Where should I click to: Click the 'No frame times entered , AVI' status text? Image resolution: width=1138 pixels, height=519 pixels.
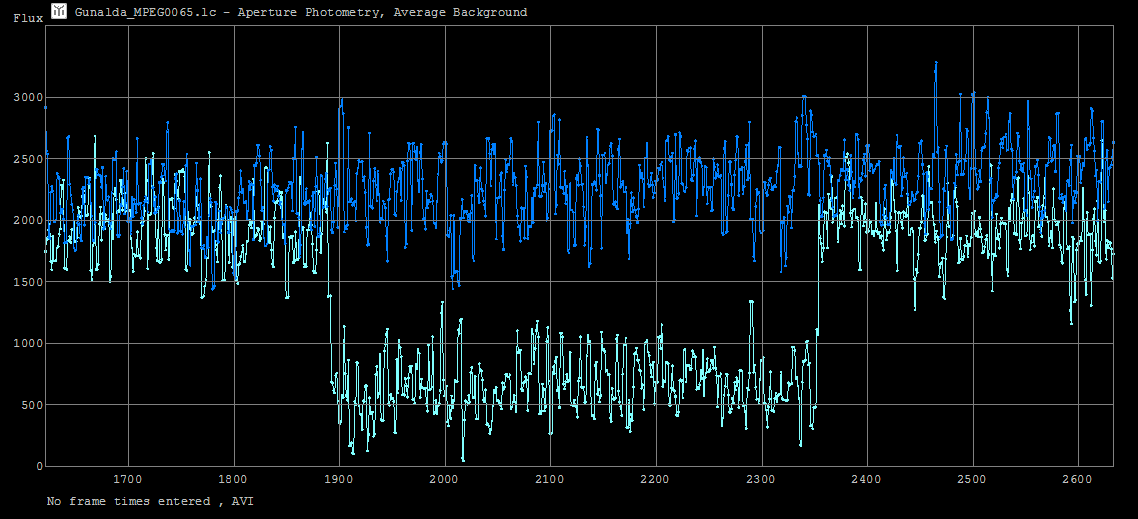tap(150, 502)
